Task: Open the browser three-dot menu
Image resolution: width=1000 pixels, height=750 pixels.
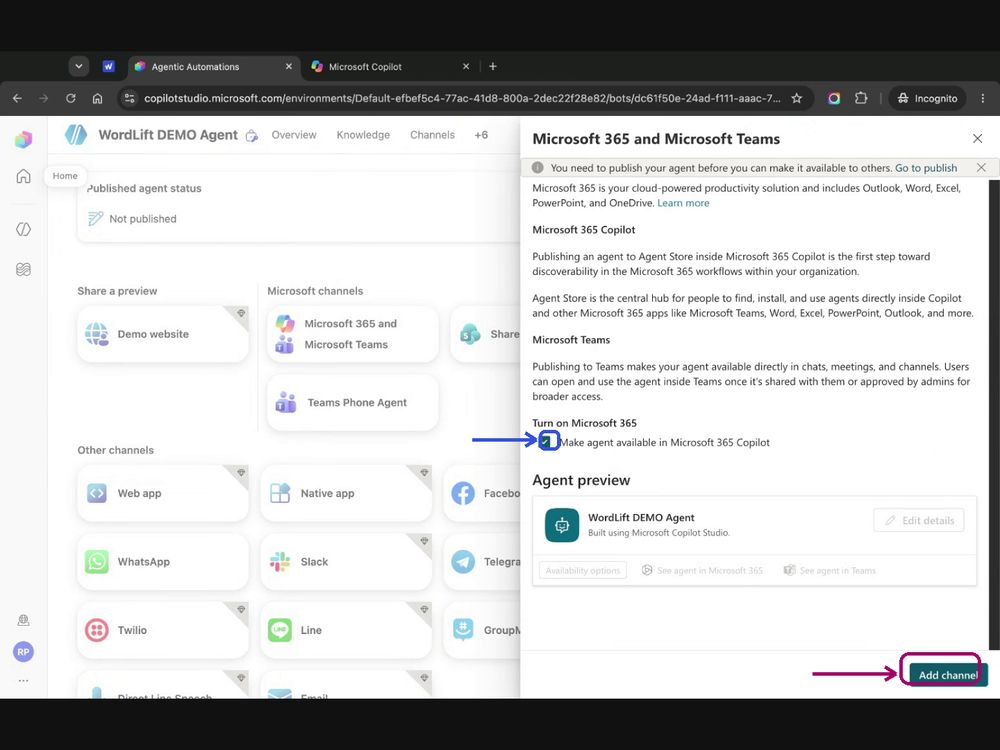Action: coord(982,98)
